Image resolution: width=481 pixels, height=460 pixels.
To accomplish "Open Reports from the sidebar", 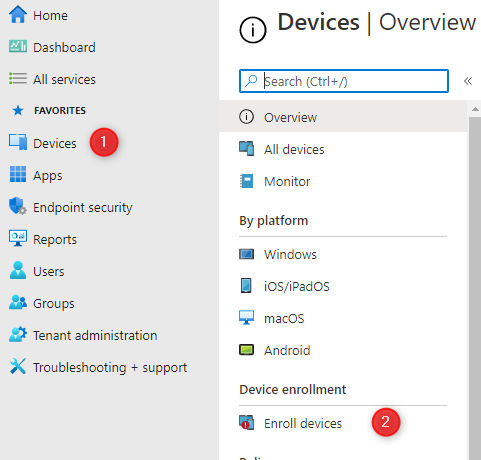I will point(55,239).
